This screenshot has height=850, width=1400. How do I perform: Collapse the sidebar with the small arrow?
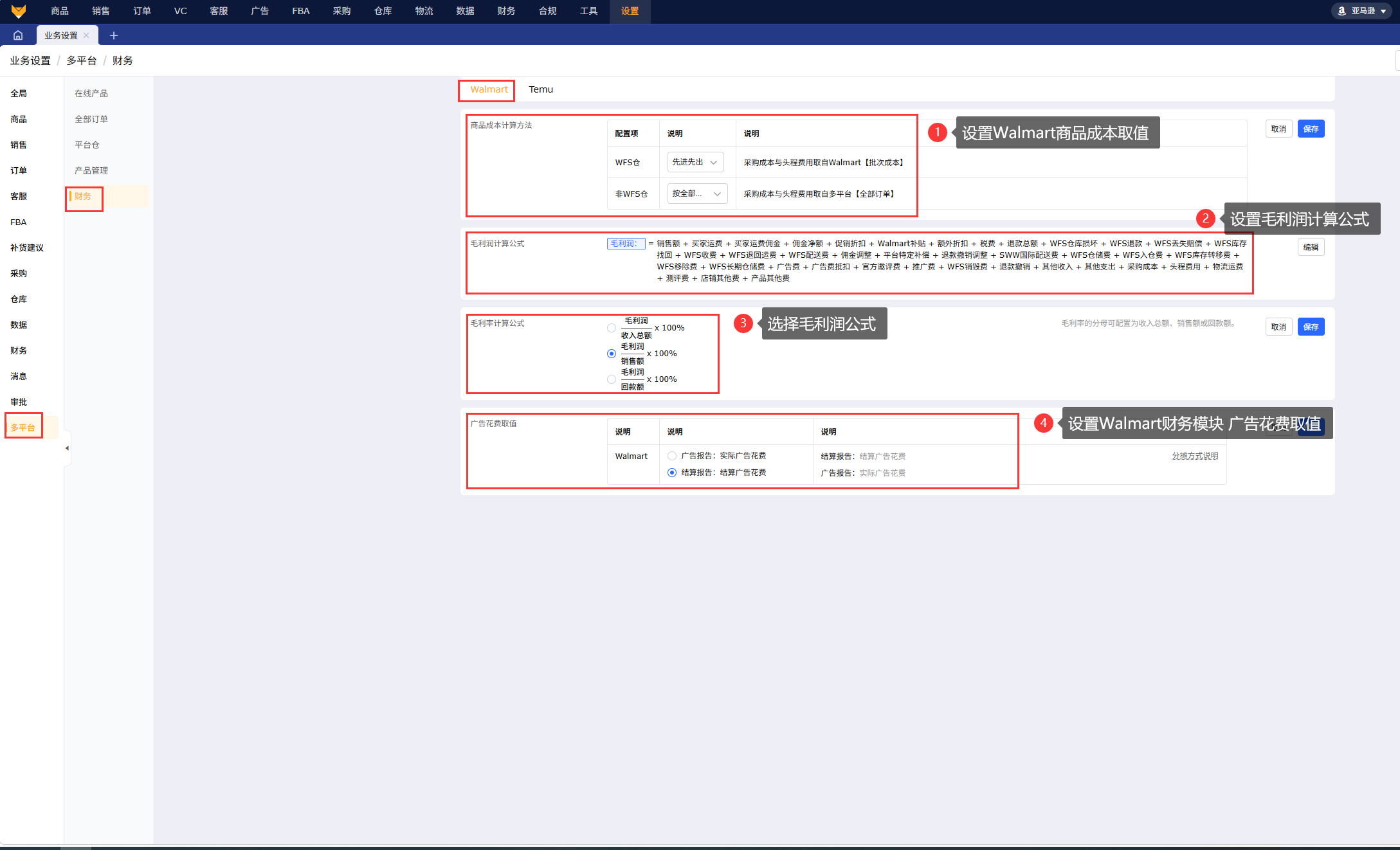(x=67, y=448)
